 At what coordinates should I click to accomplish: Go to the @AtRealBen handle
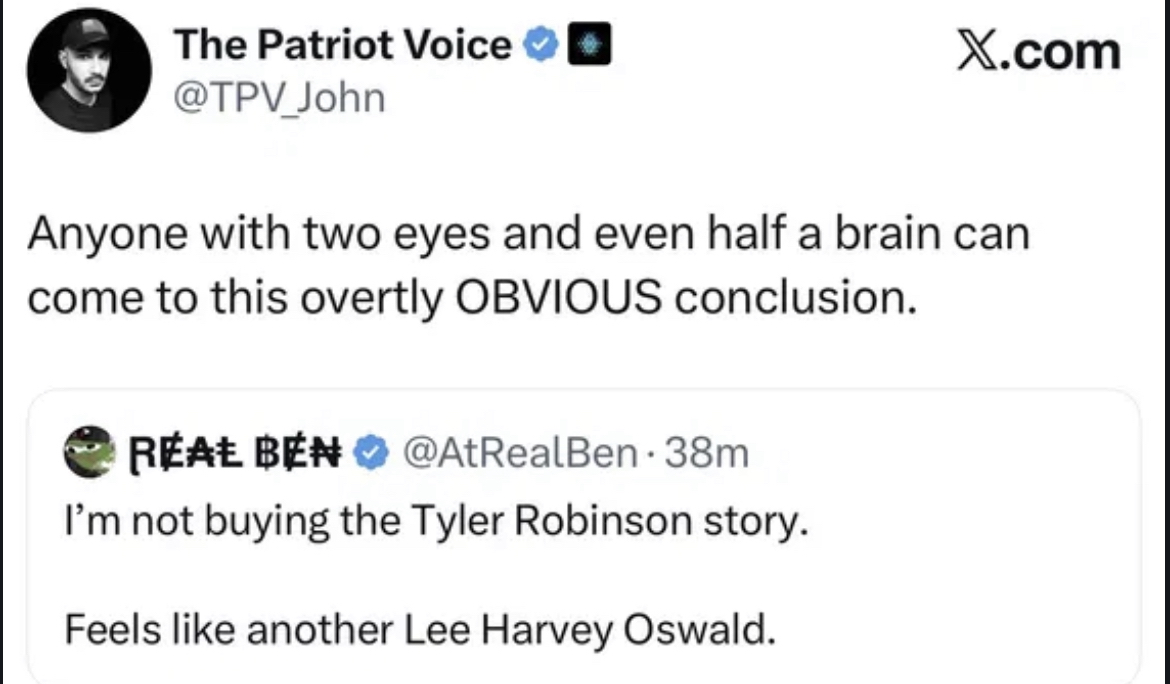tap(518, 455)
